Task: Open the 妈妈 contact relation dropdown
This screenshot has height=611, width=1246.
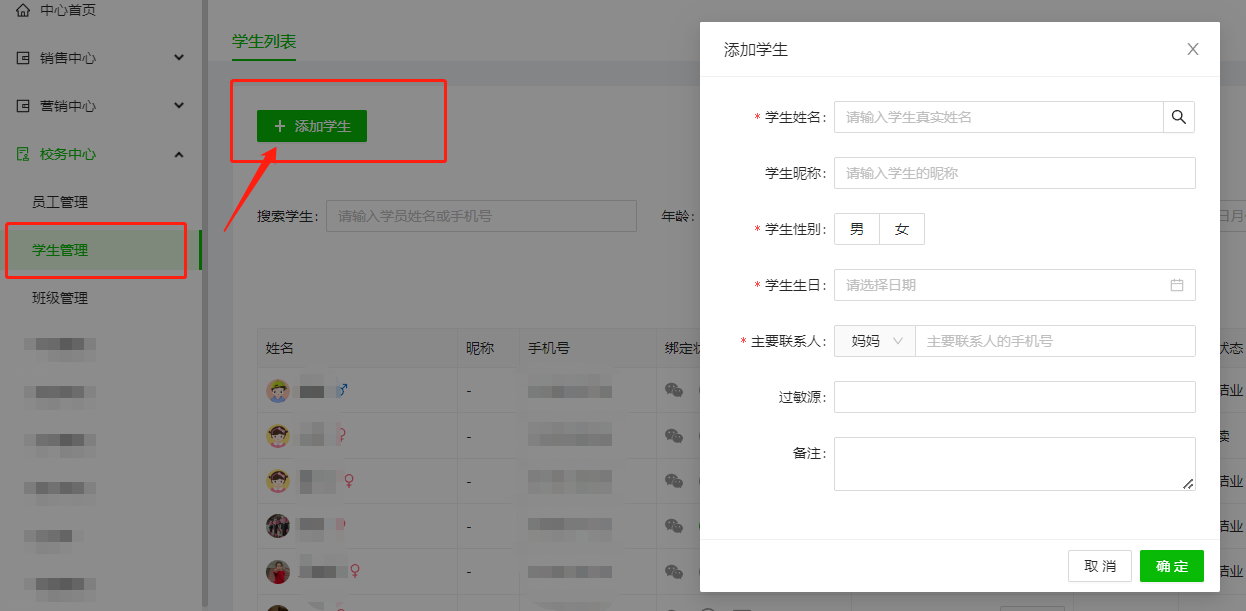Action: click(875, 341)
